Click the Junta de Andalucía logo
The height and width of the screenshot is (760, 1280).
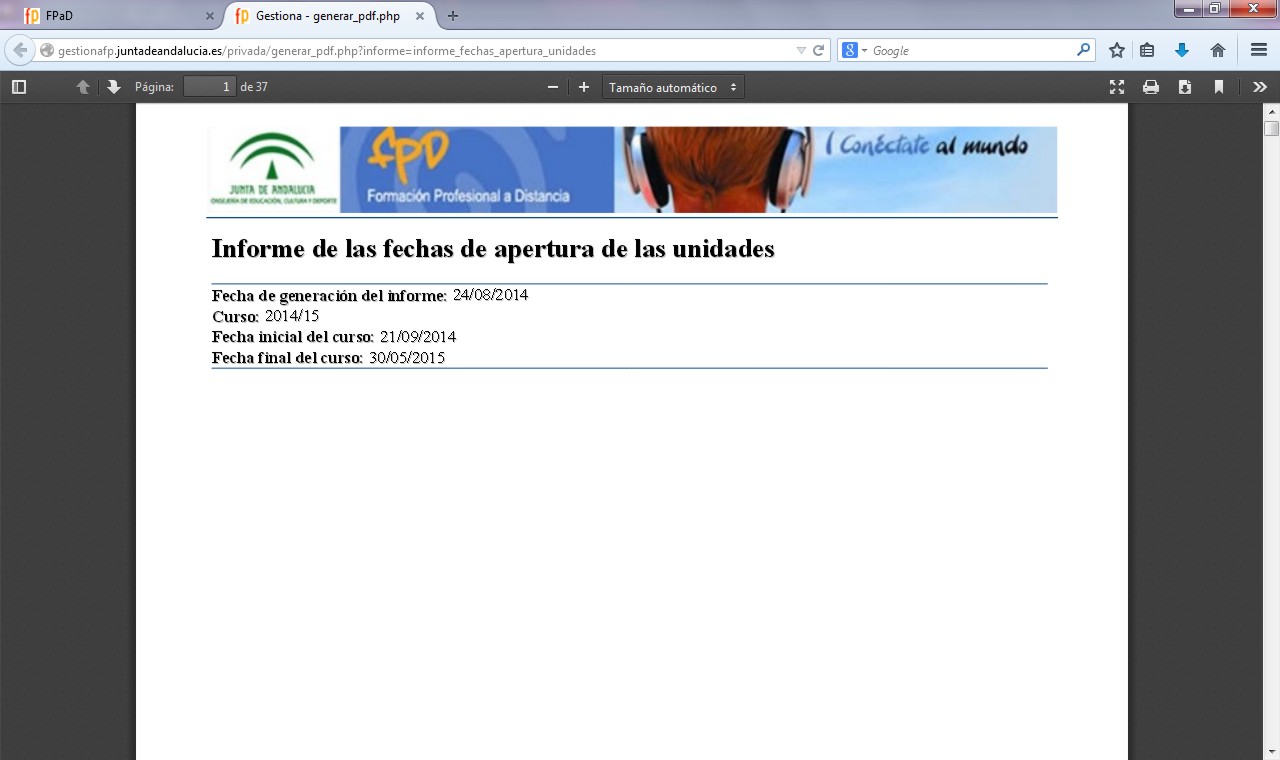click(x=273, y=169)
